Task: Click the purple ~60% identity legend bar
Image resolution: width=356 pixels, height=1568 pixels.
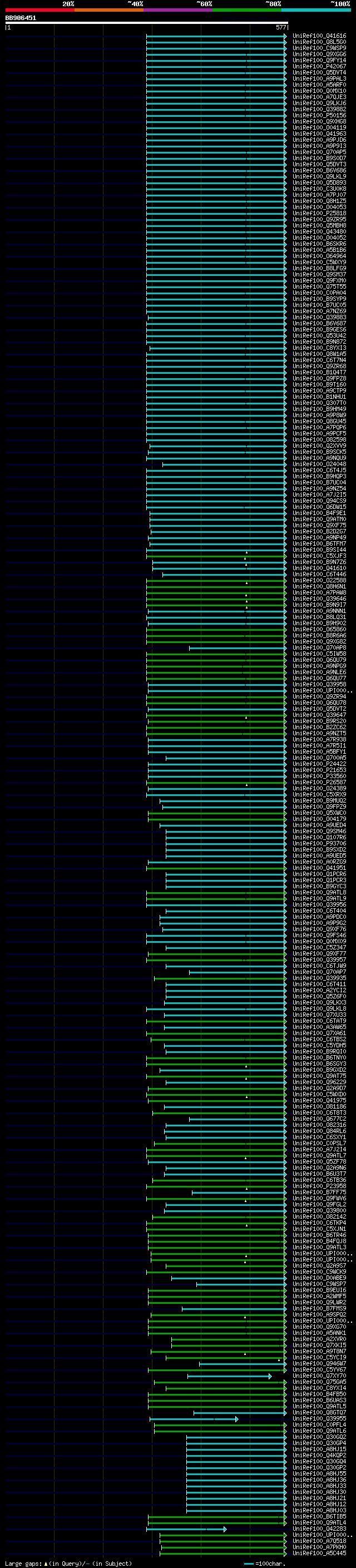Action: (177, 10)
